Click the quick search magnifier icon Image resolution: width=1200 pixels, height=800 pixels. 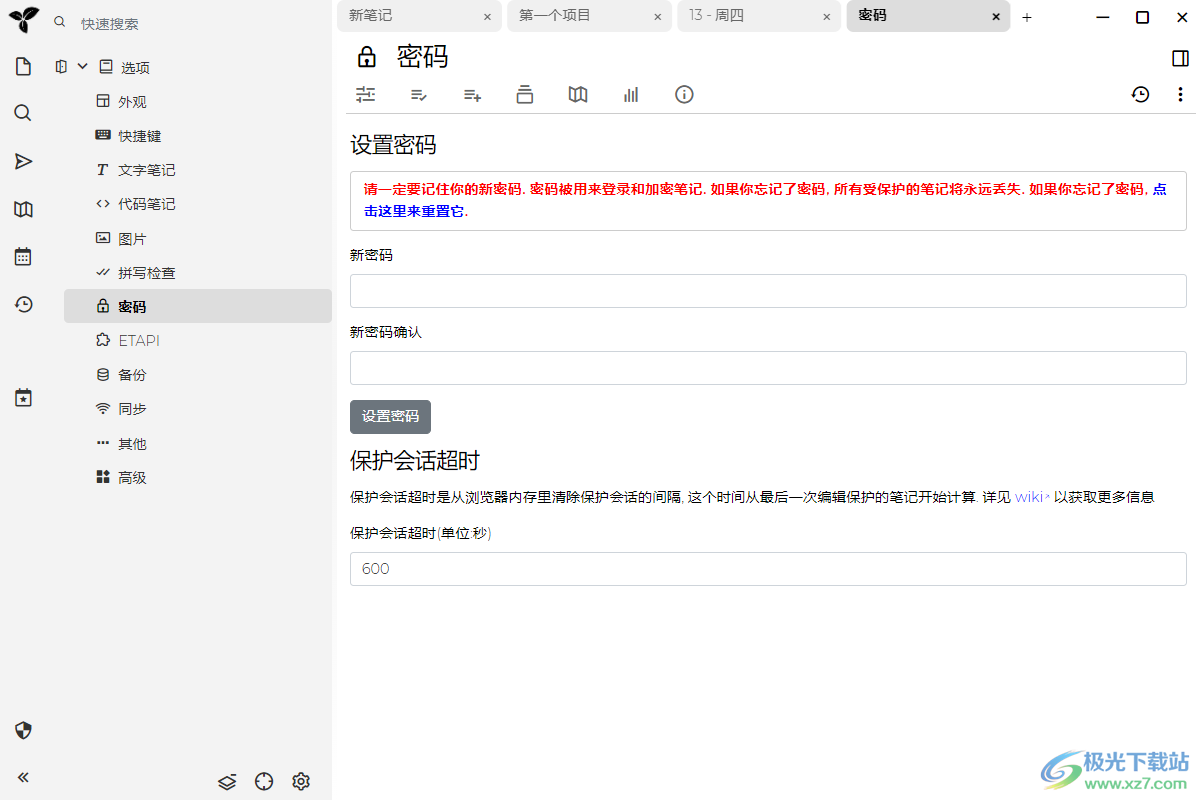pyautogui.click(x=60, y=22)
